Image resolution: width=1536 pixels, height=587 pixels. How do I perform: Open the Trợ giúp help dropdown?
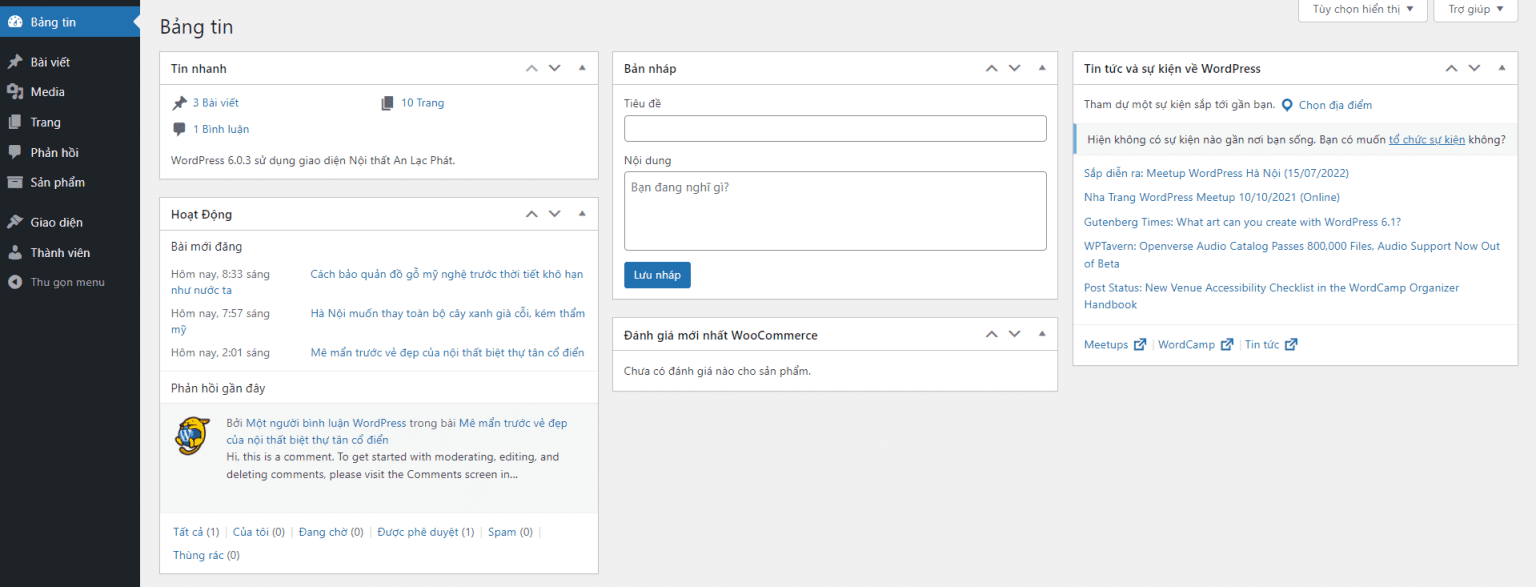click(x=1476, y=9)
